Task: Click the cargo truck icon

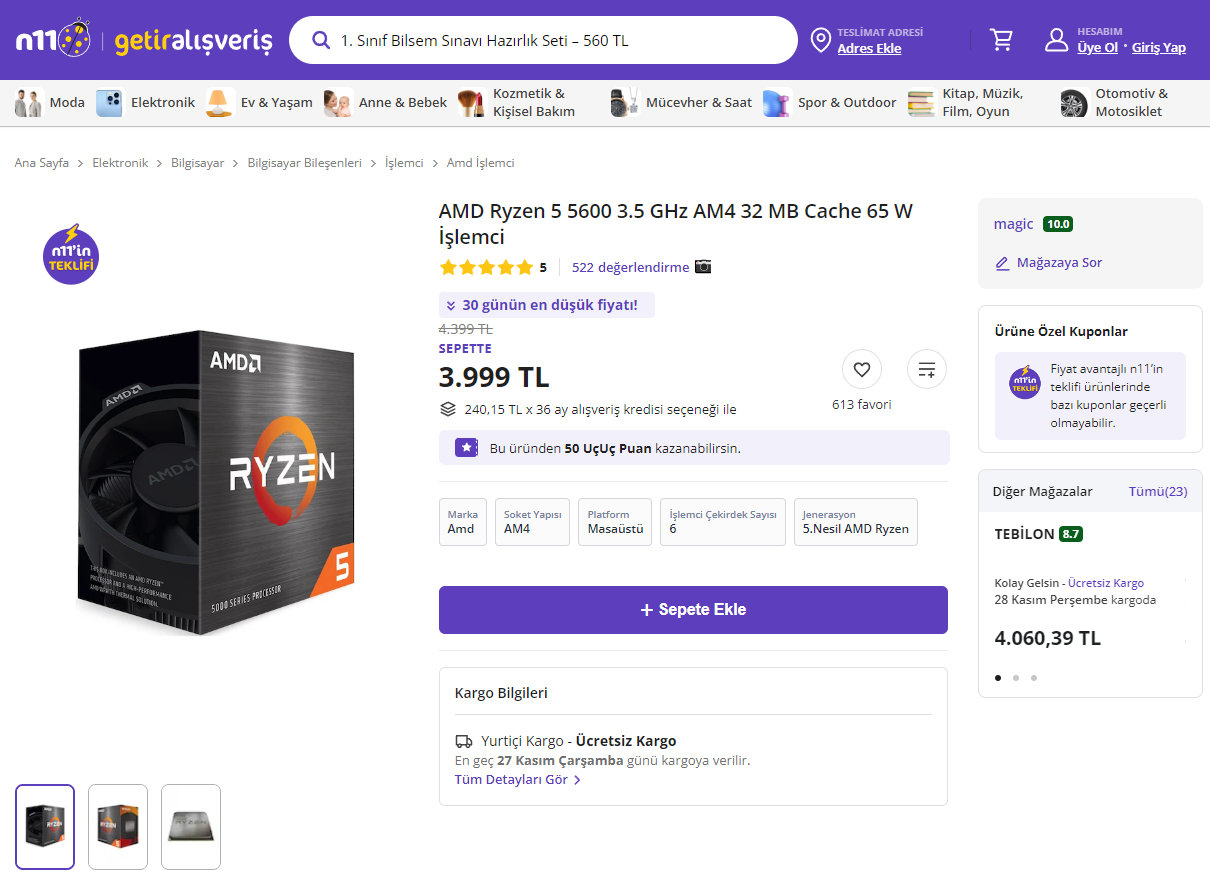Action: (x=464, y=742)
